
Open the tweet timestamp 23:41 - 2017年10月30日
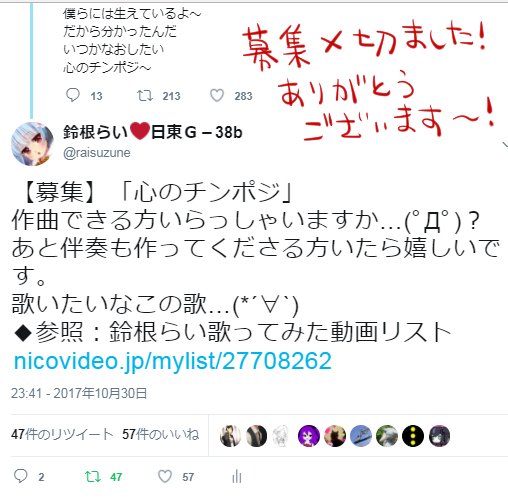79,393
